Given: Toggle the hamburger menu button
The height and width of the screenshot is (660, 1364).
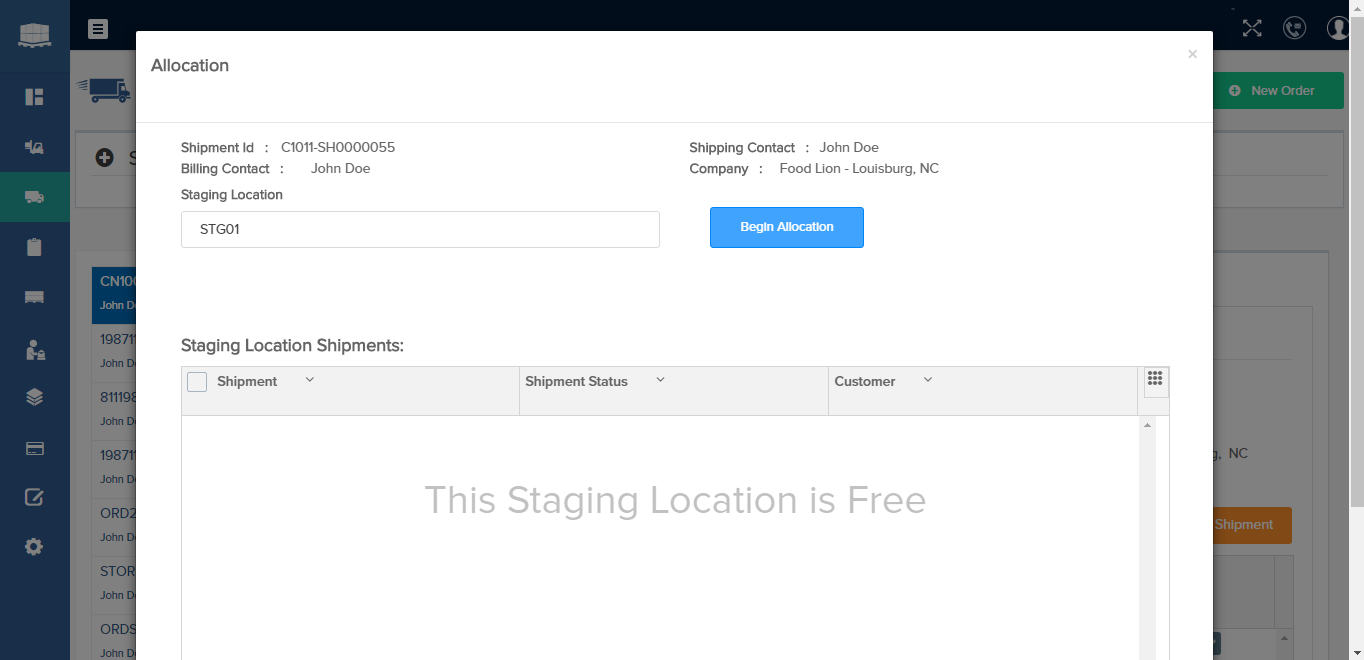Looking at the screenshot, I should 98,29.
